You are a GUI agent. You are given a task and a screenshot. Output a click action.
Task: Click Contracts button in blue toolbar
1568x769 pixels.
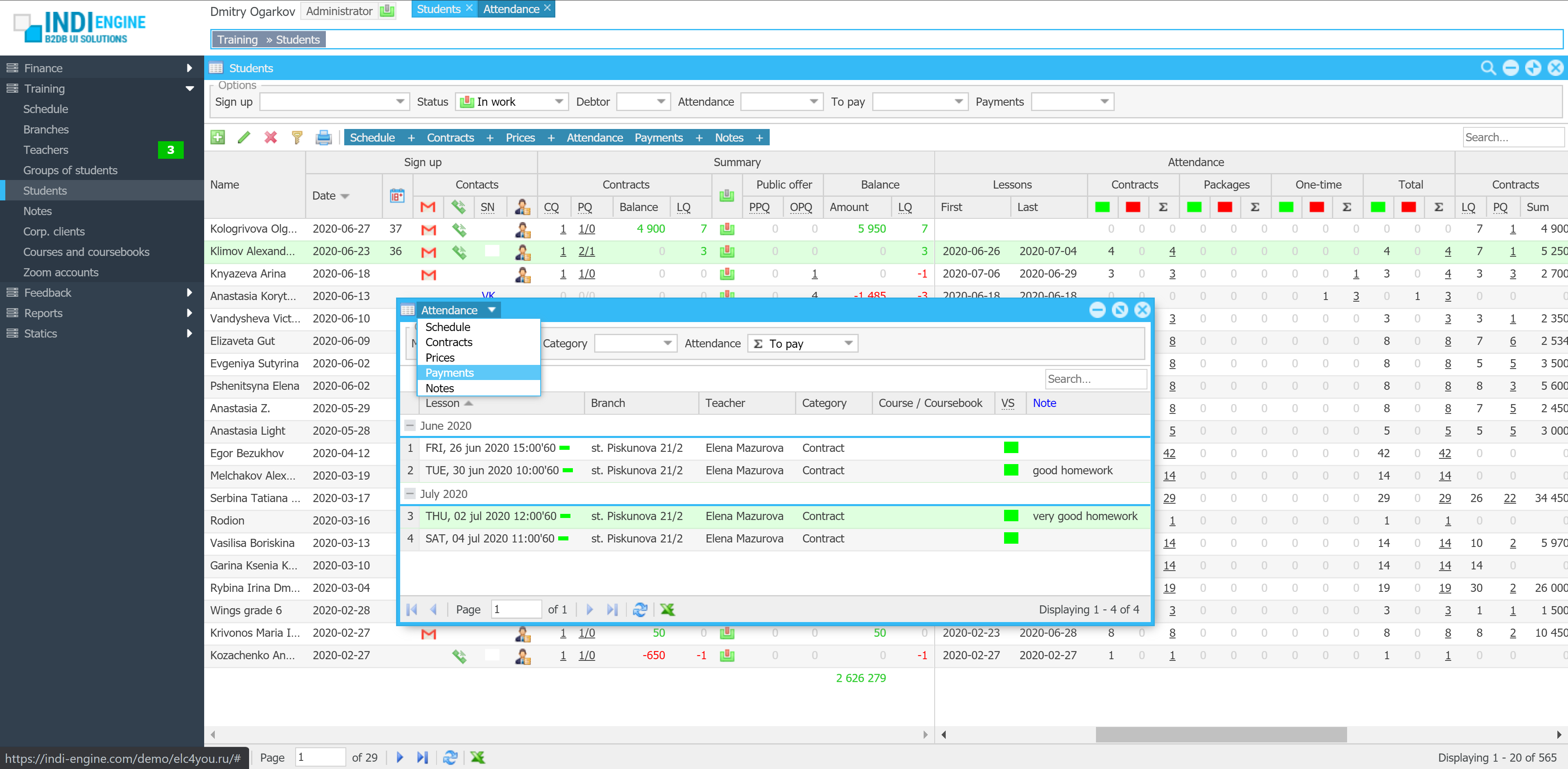(450, 138)
